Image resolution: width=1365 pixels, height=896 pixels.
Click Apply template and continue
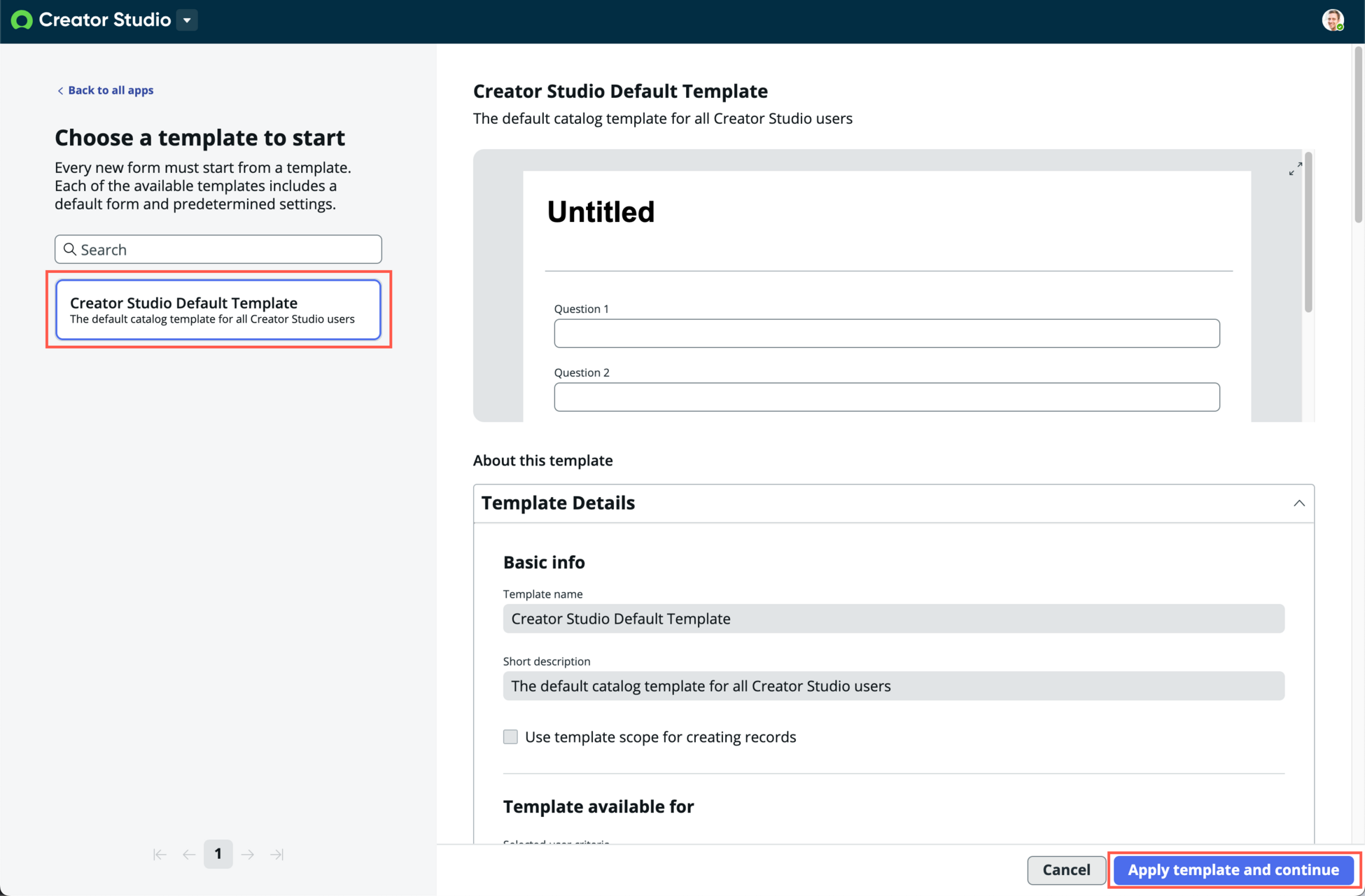(1233, 870)
